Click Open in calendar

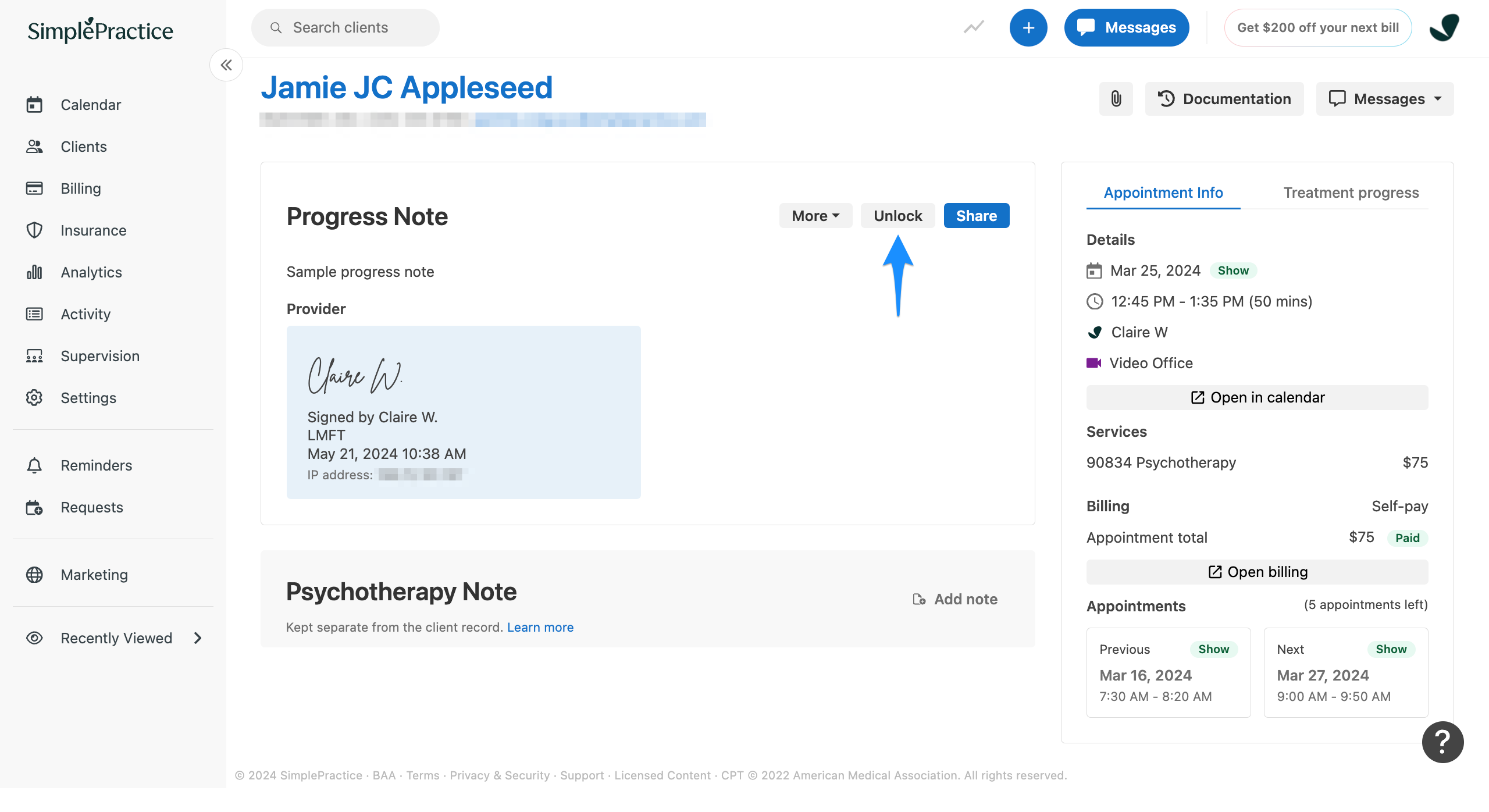point(1257,397)
